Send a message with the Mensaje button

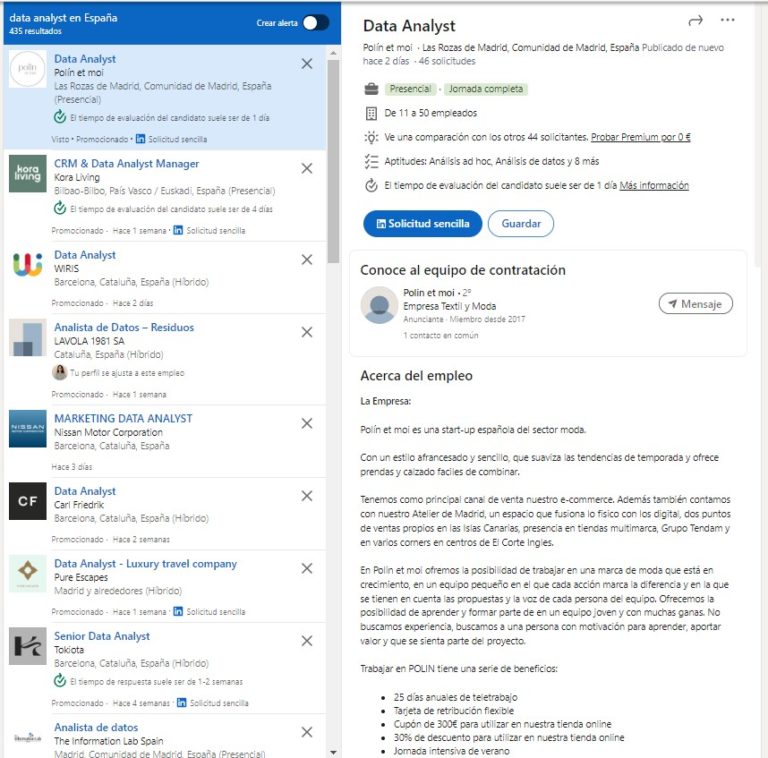click(696, 304)
